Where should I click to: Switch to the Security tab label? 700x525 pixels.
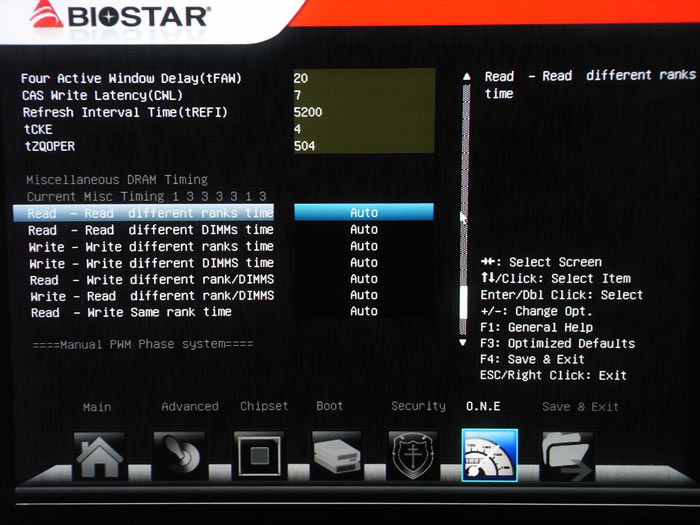click(418, 406)
